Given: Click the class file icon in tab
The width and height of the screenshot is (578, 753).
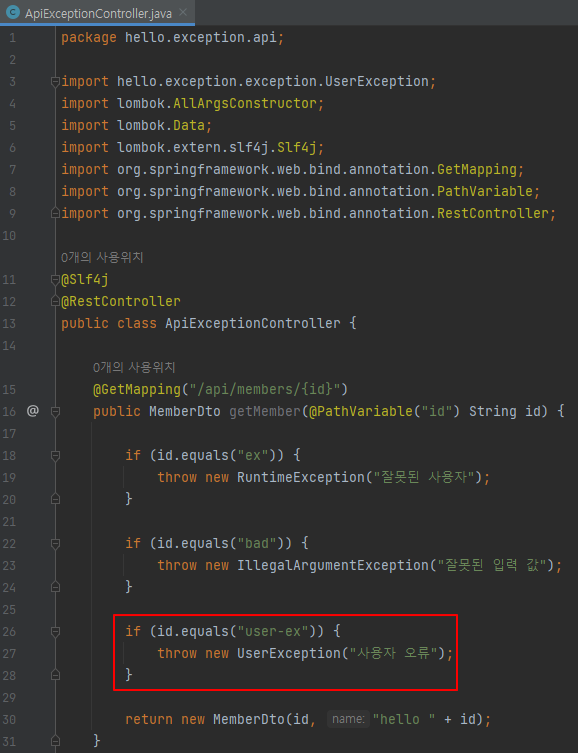Looking at the screenshot, I should 15,13.
